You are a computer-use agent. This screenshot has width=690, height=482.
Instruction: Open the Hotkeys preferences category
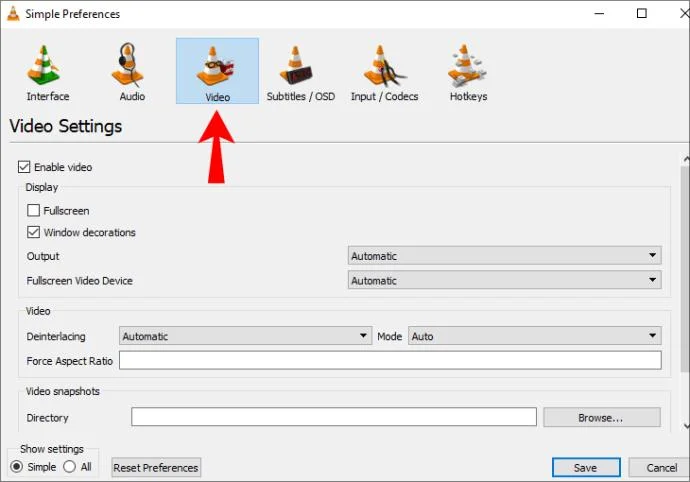468,73
